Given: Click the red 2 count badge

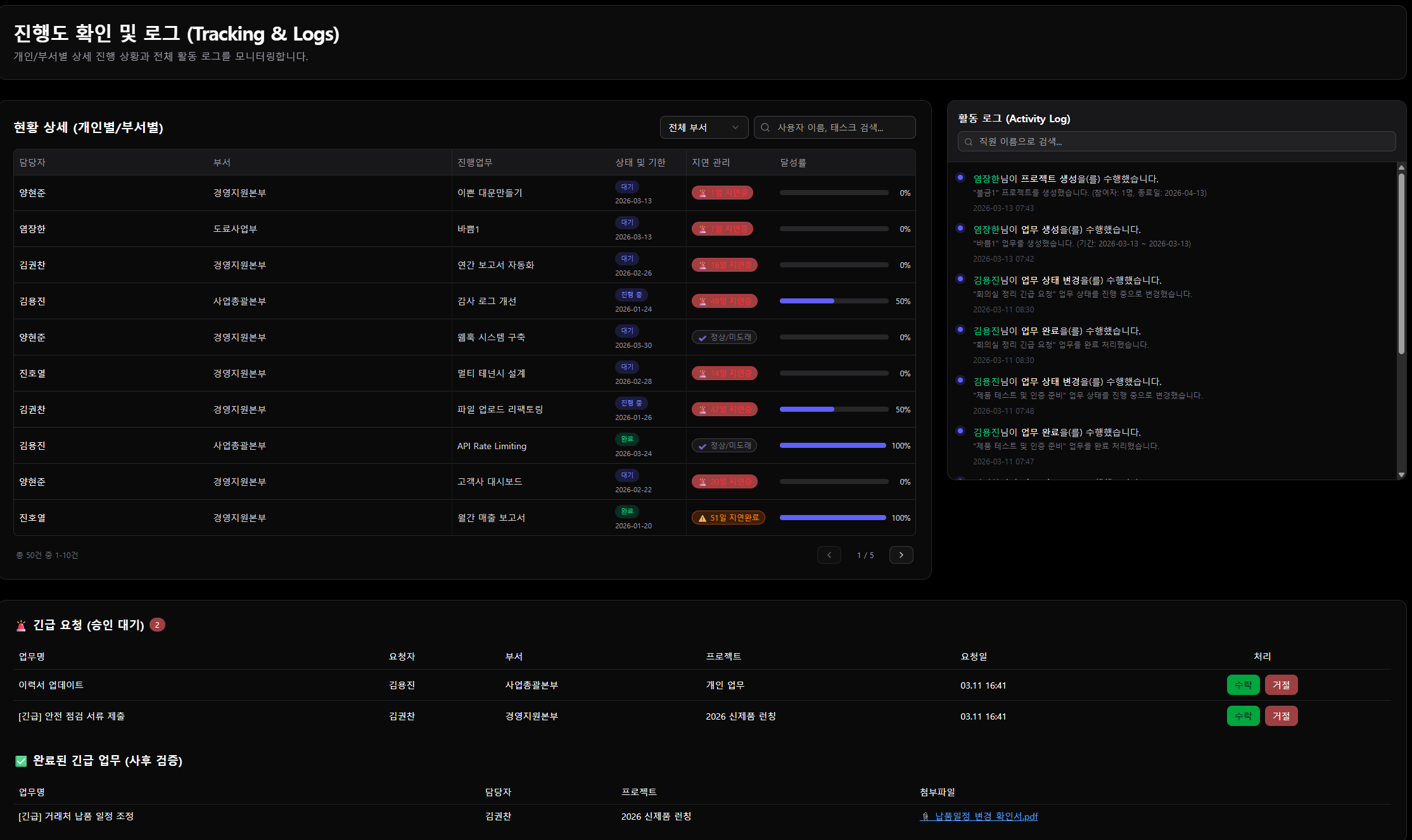Looking at the screenshot, I should (157, 625).
